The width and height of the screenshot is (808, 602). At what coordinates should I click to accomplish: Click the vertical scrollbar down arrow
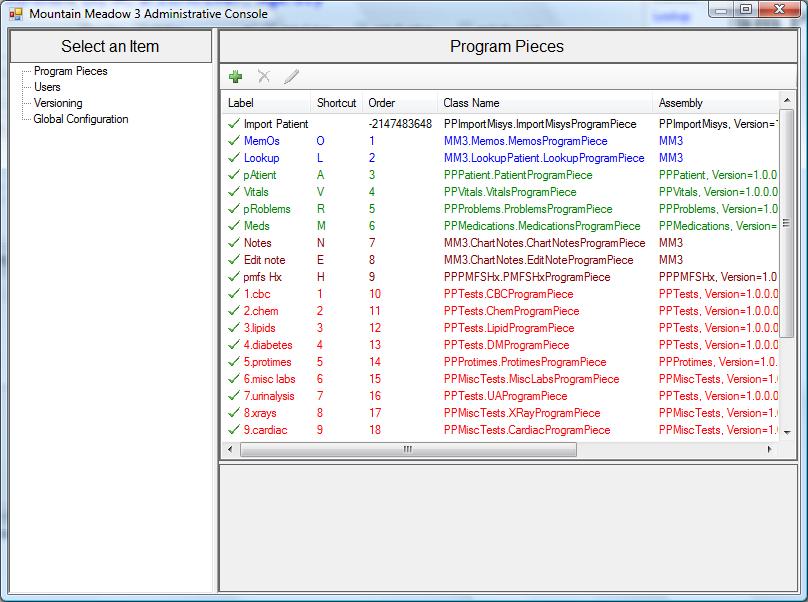[x=786, y=432]
